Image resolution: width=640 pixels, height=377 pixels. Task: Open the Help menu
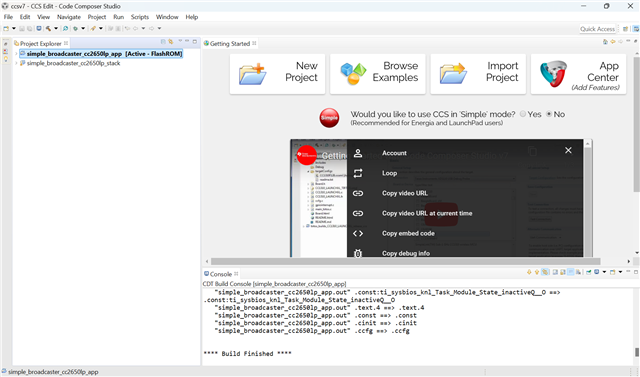191,17
